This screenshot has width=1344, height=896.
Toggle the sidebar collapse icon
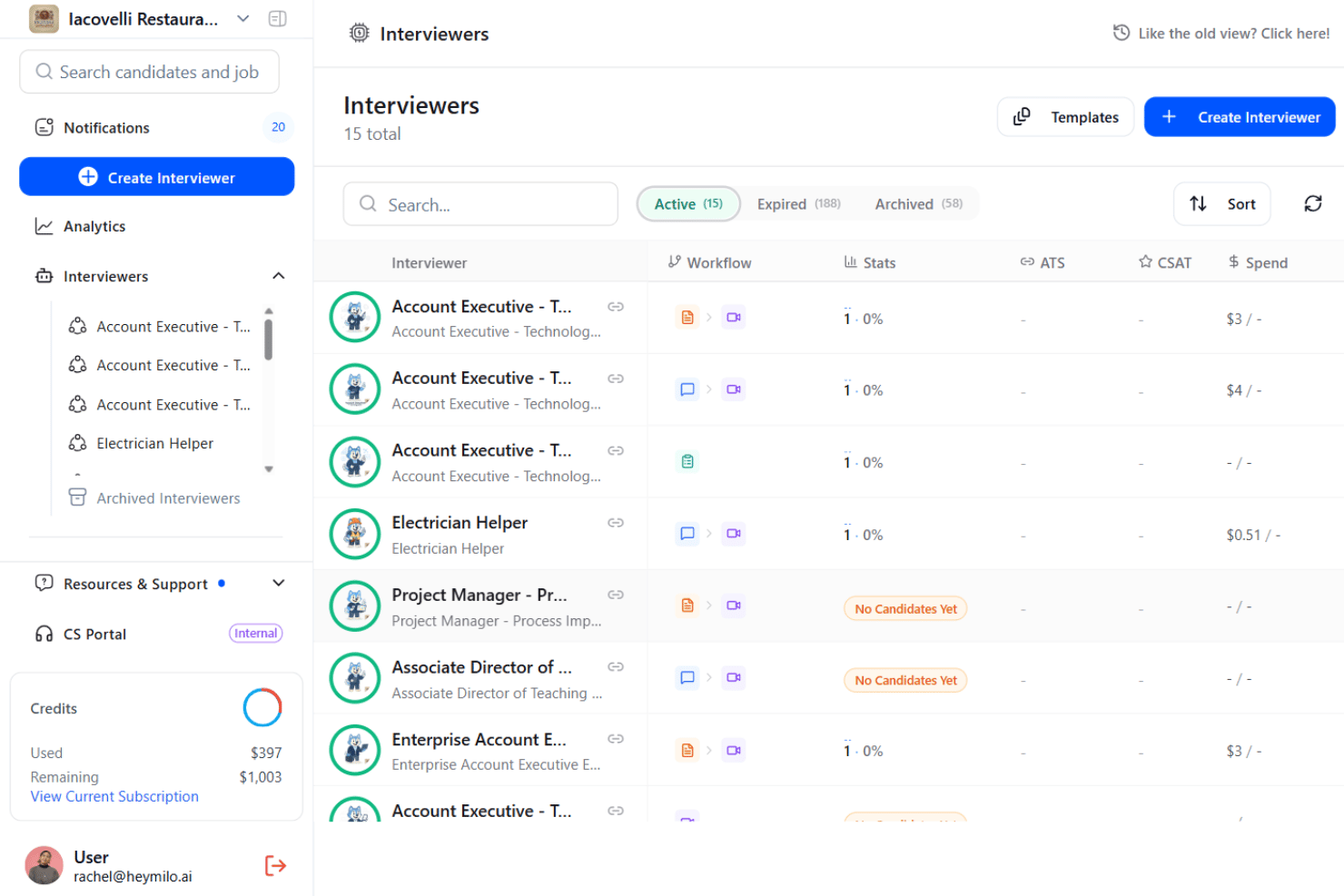pos(278,19)
